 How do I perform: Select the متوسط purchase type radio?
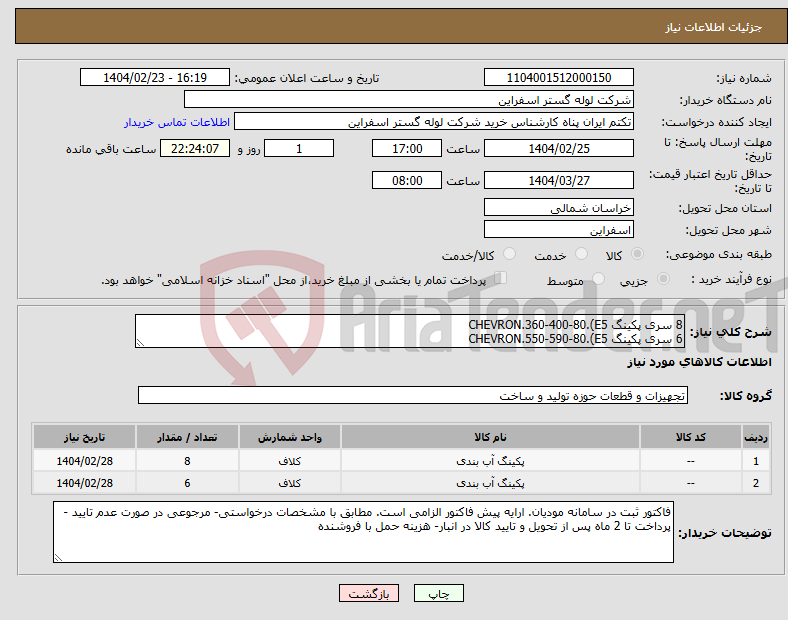click(x=598, y=279)
